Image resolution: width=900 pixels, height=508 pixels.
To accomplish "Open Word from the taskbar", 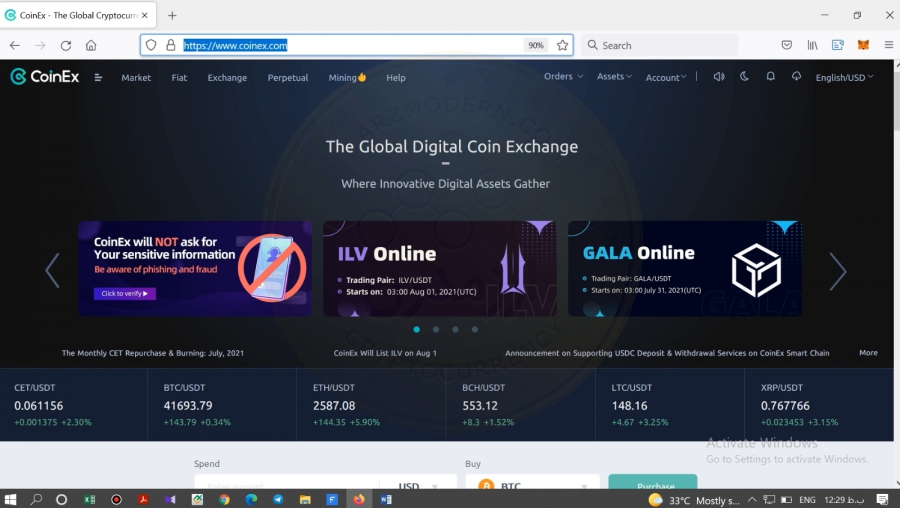I will (386, 499).
